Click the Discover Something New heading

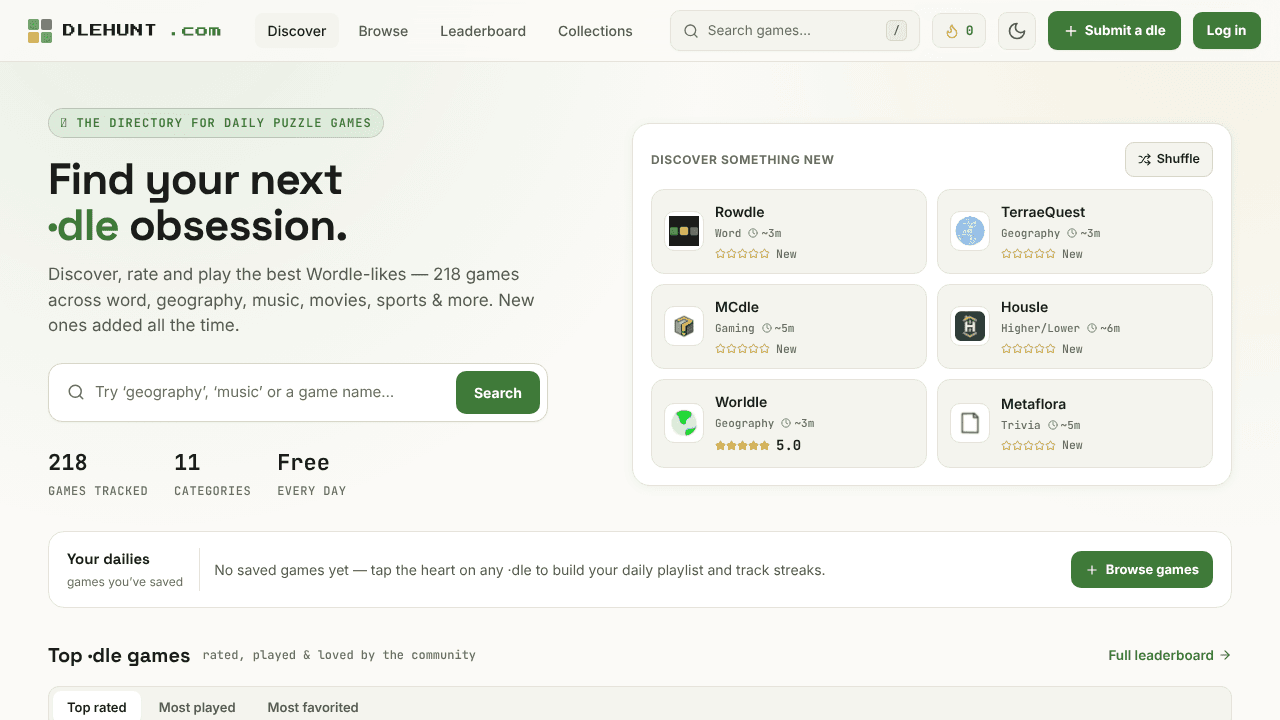point(742,160)
